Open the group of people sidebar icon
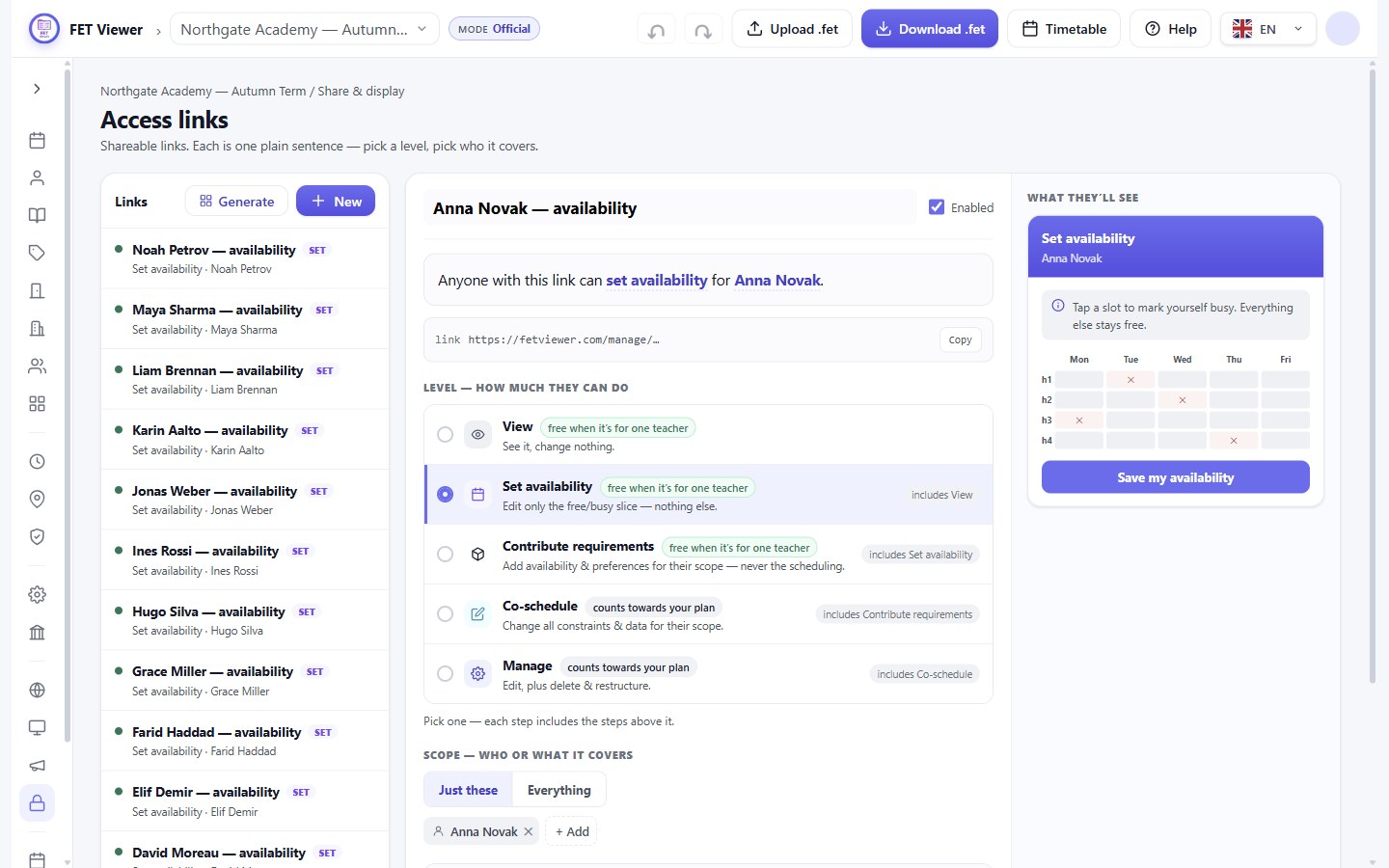Viewport: 1389px width, 868px height. (x=38, y=366)
